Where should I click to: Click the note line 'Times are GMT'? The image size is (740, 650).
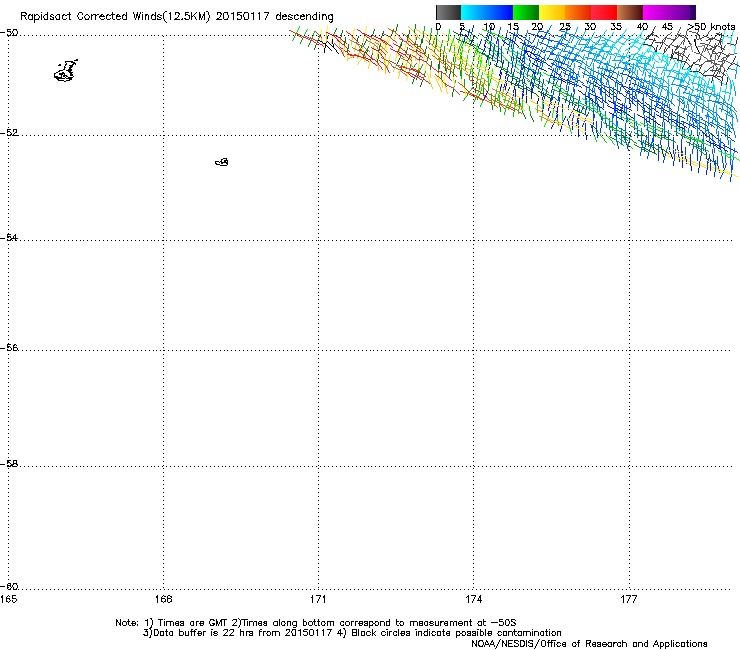192,623
